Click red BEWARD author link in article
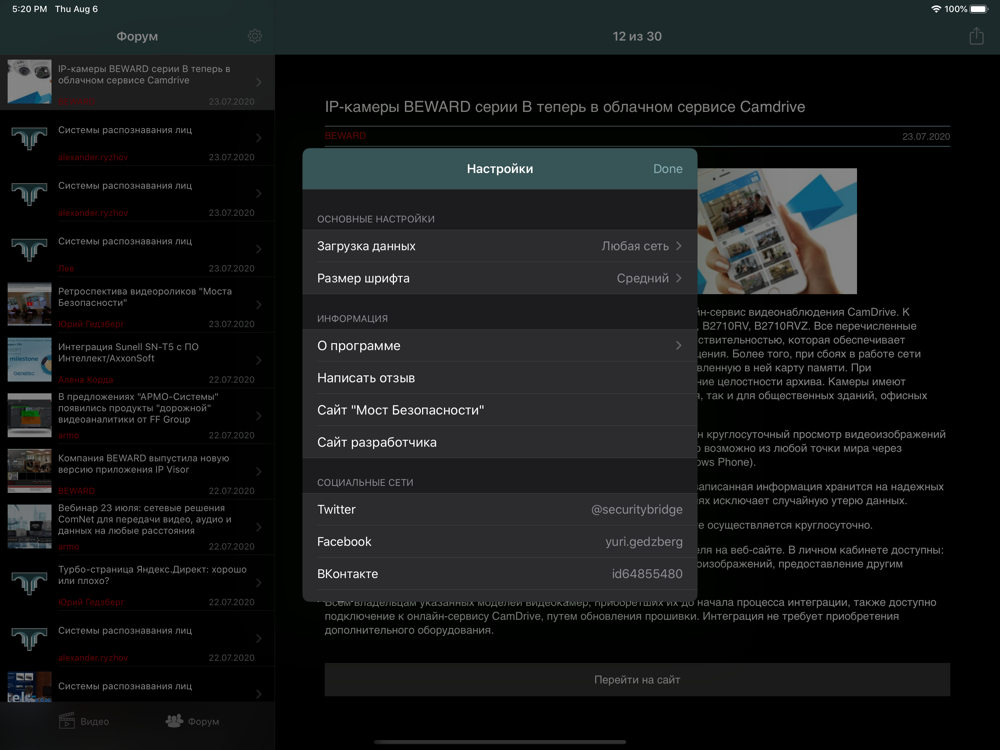The image size is (1000, 750). coord(345,136)
